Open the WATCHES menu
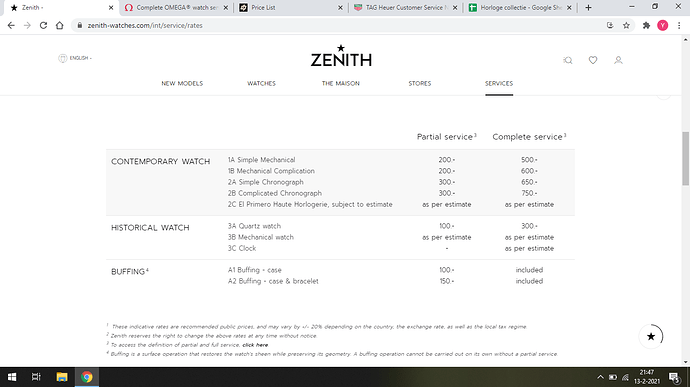This screenshot has height=387, width=690. [261, 83]
